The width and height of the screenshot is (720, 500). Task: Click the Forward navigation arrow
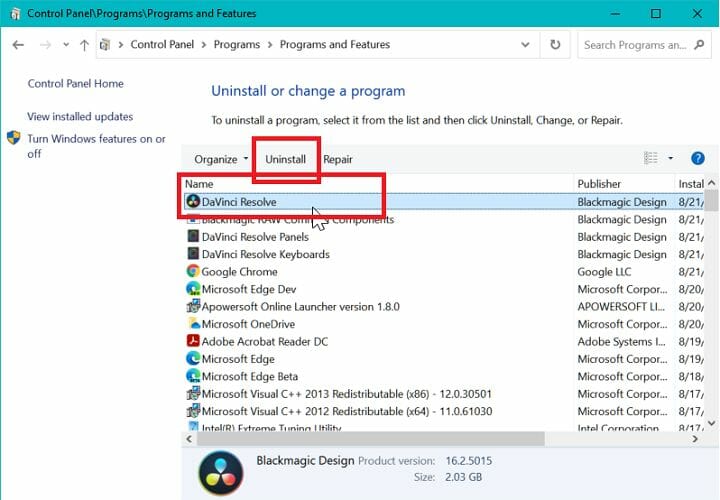point(45,45)
